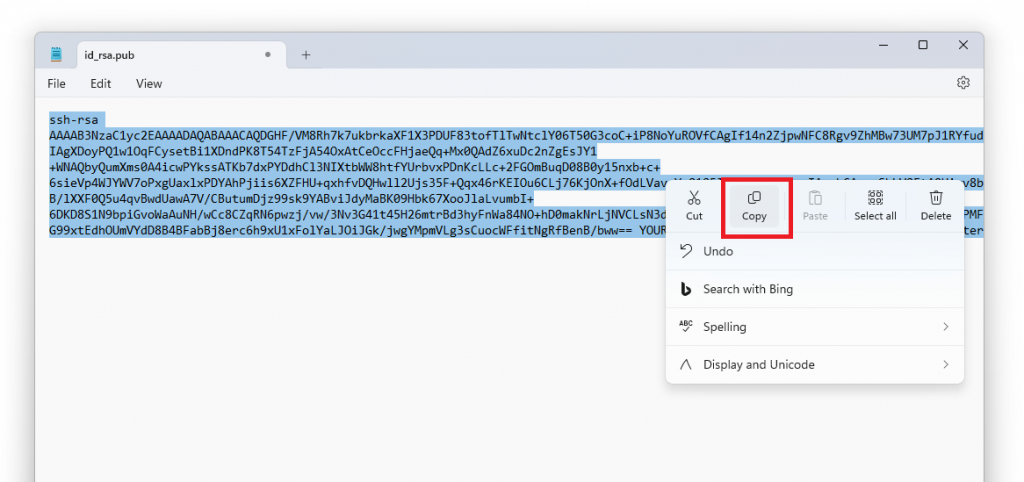Click the line starting with G99xtEdhOUmVYdD8

click(357, 231)
